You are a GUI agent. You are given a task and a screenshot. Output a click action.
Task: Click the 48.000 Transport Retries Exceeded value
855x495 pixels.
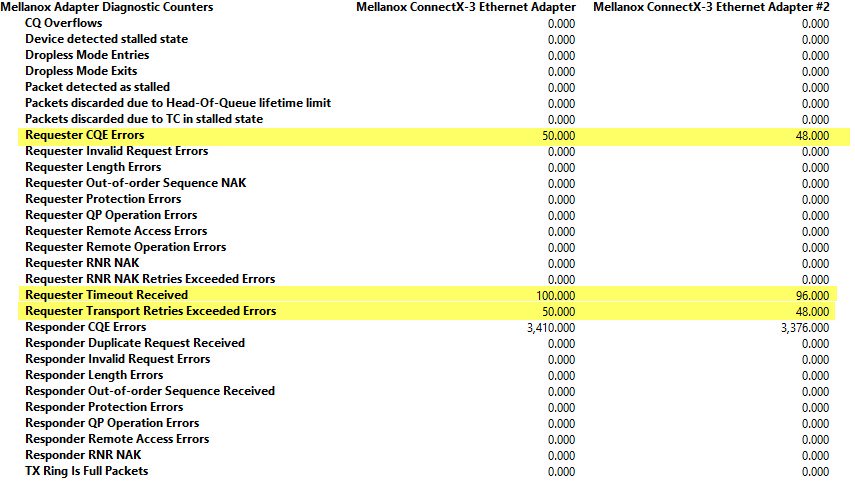812,312
